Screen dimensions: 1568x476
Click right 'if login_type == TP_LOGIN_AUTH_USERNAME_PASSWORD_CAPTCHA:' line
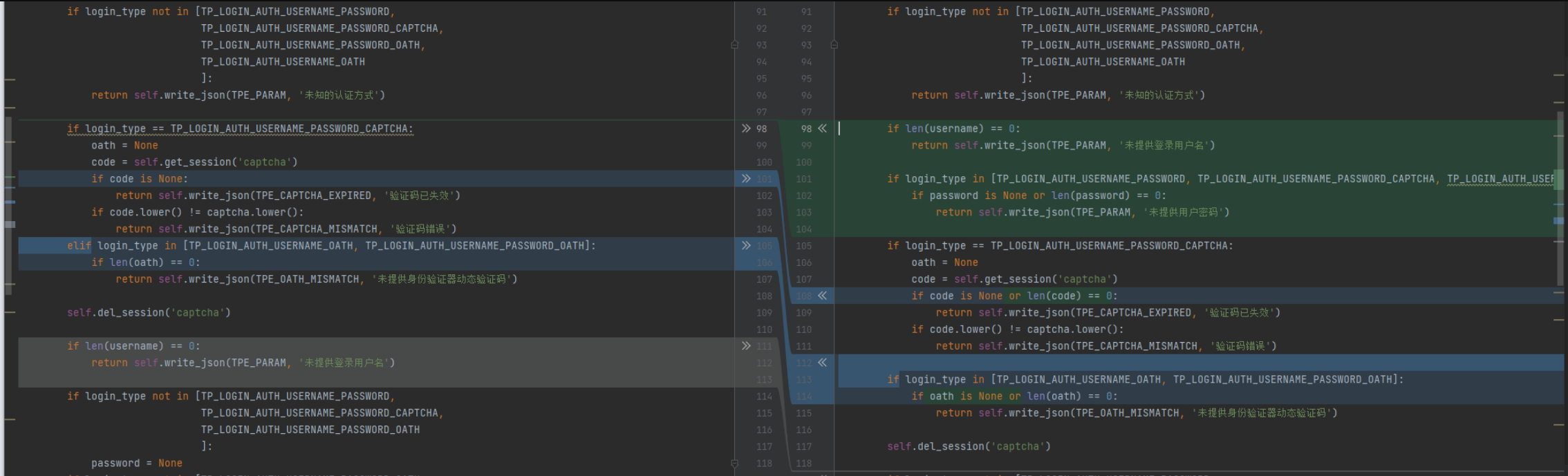[x=1060, y=246]
